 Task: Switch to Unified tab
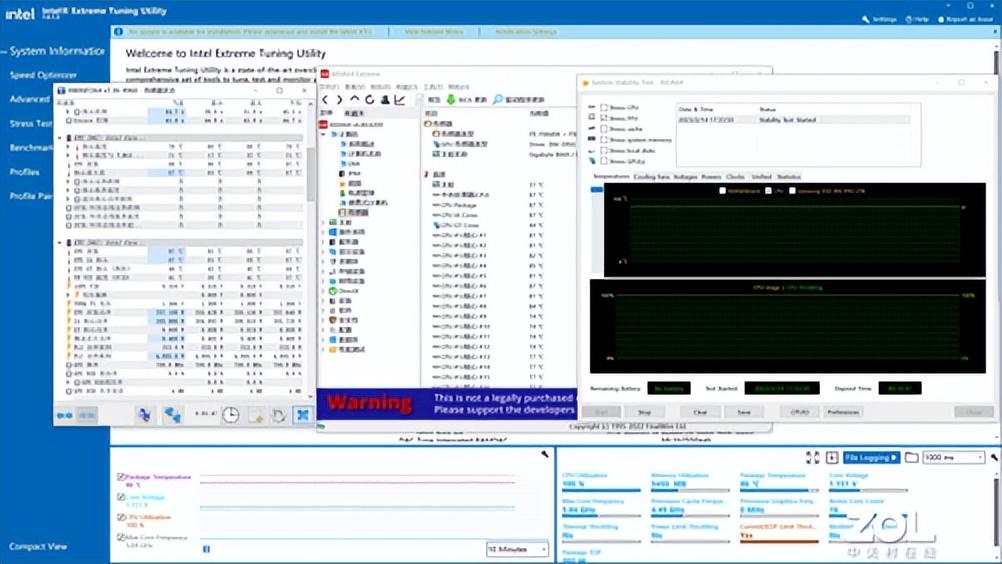coord(761,177)
